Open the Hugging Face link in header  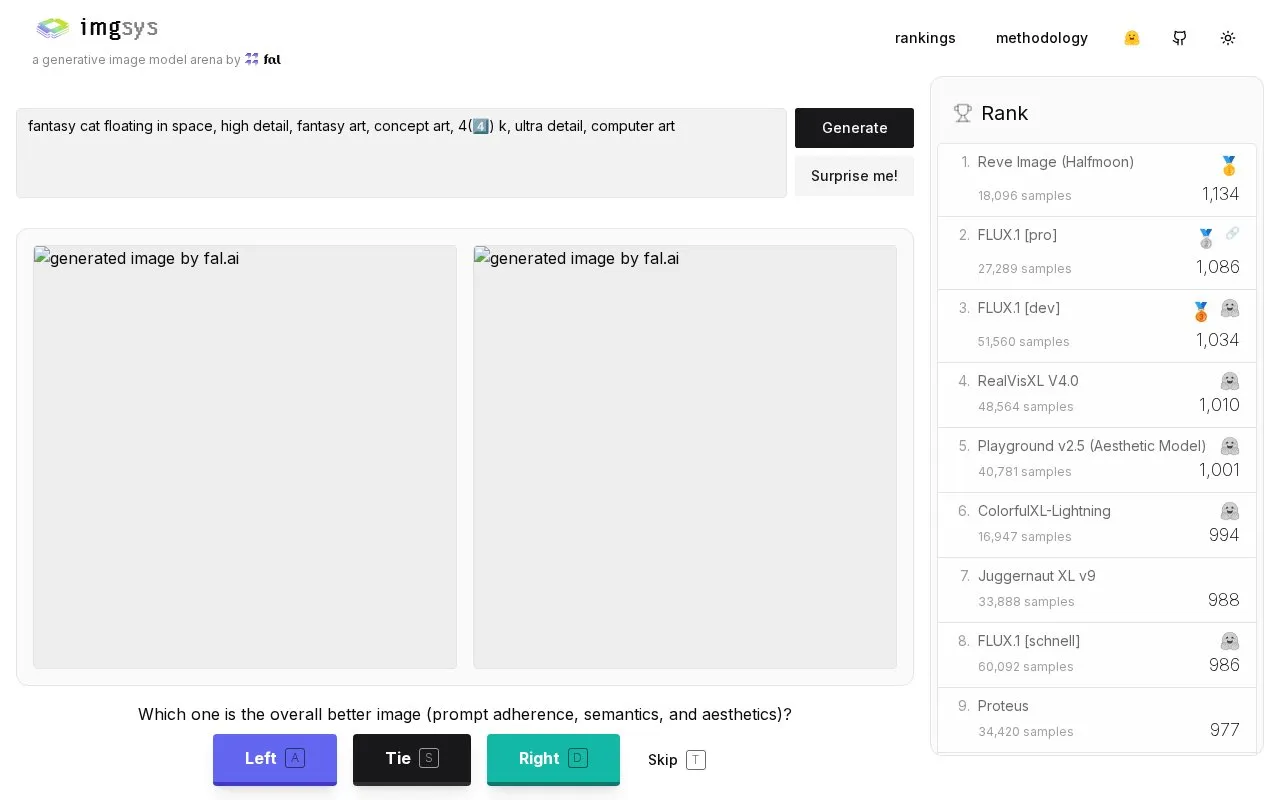click(1132, 38)
